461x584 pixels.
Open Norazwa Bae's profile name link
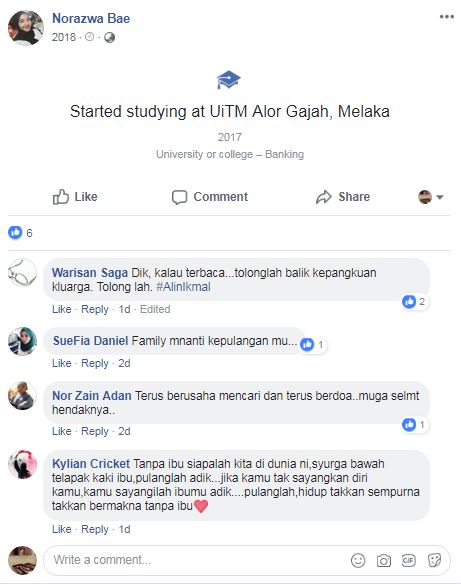(91, 18)
